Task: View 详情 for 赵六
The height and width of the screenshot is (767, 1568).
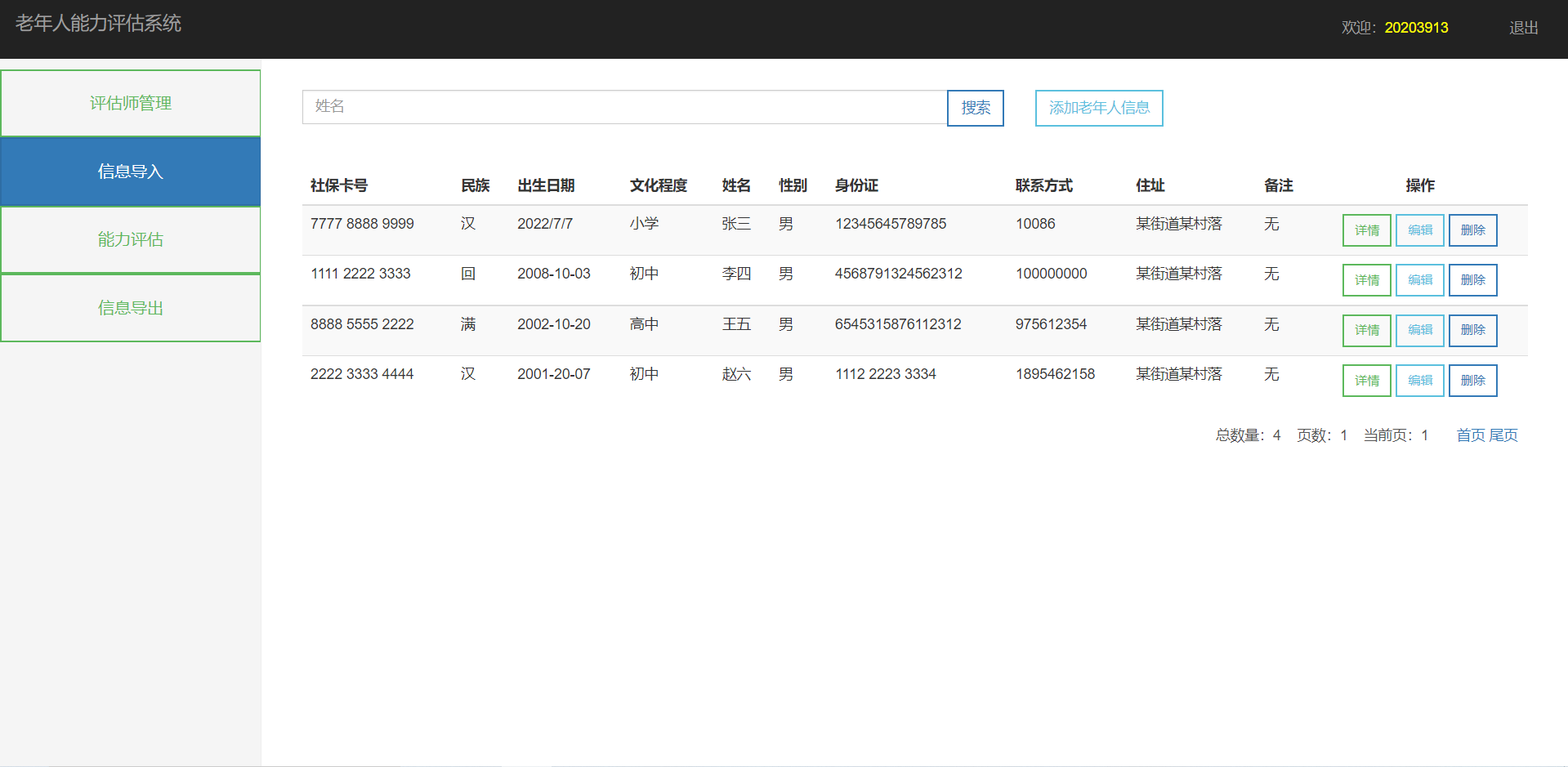Action: (1367, 381)
